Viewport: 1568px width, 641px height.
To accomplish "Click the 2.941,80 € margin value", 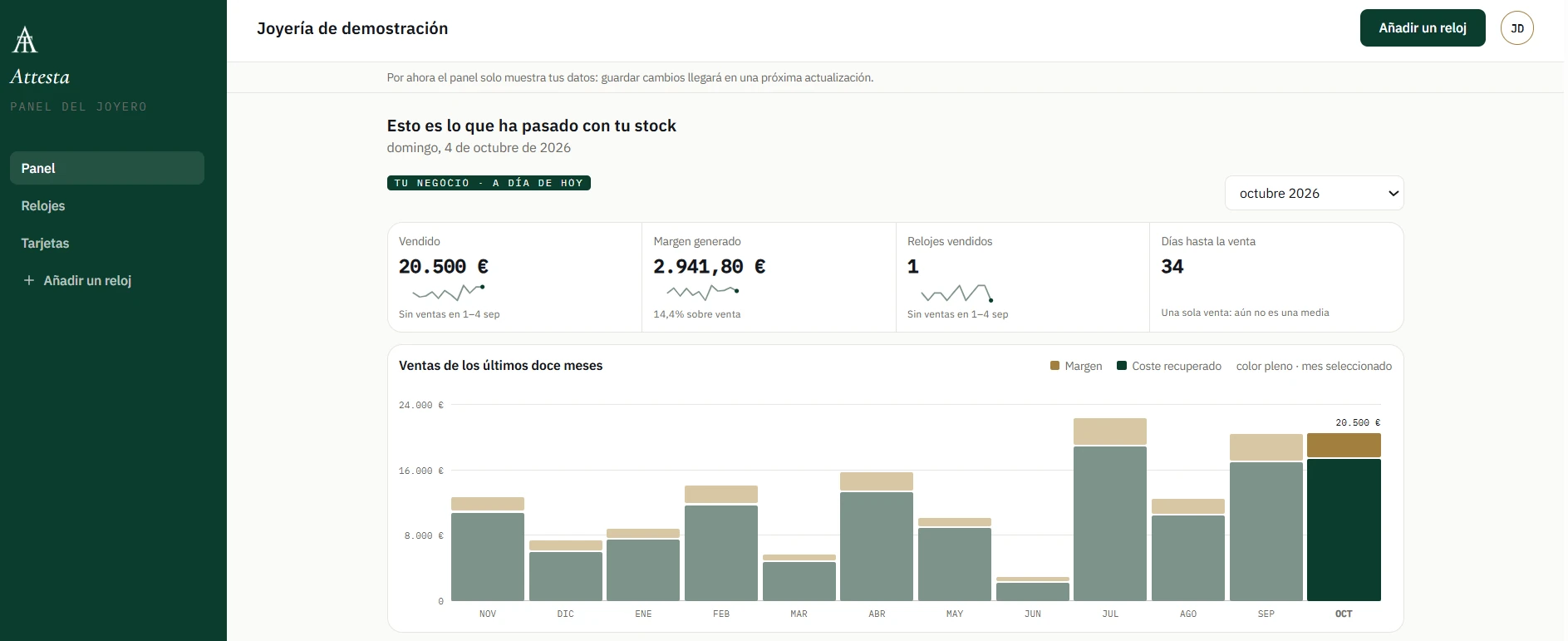I will click(710, 266).
